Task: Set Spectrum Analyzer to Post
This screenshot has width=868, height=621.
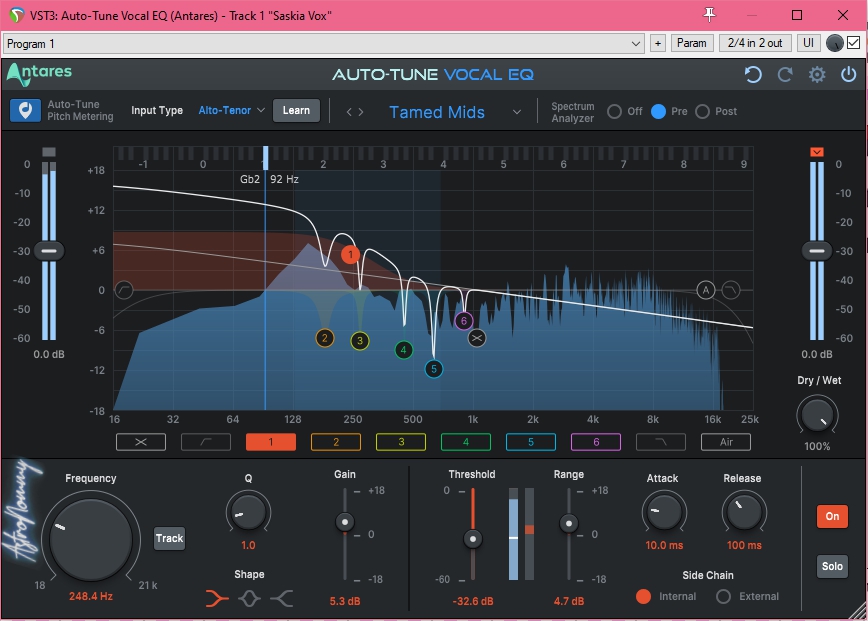Action: (702, 111)
